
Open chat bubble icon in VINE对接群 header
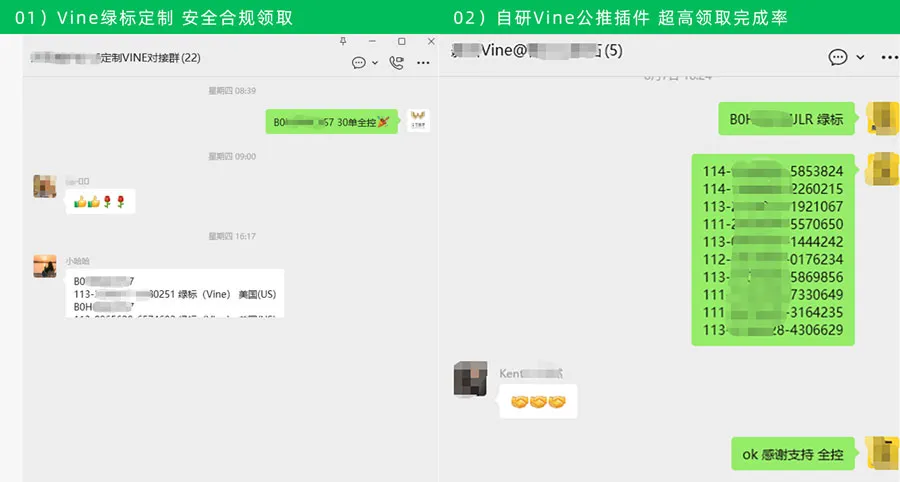click(x=359, y=63)
